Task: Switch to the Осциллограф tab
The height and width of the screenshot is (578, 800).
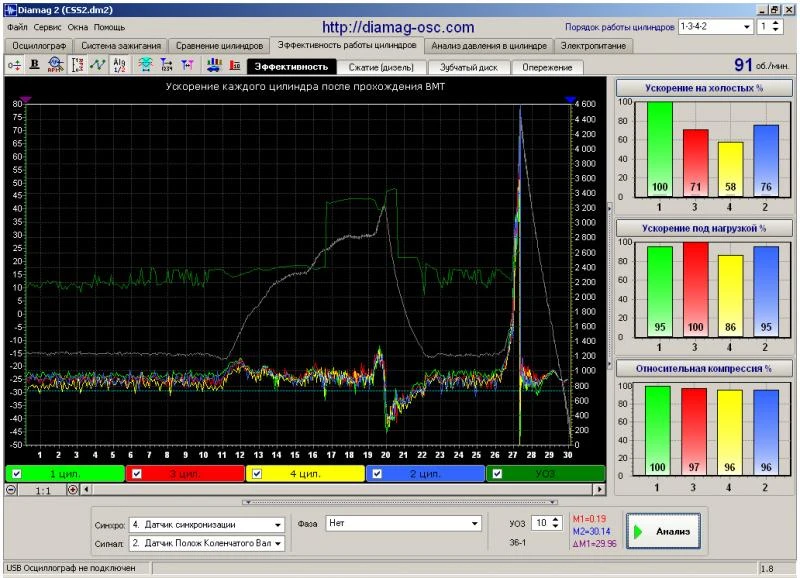Action: (x=39, y=46)
